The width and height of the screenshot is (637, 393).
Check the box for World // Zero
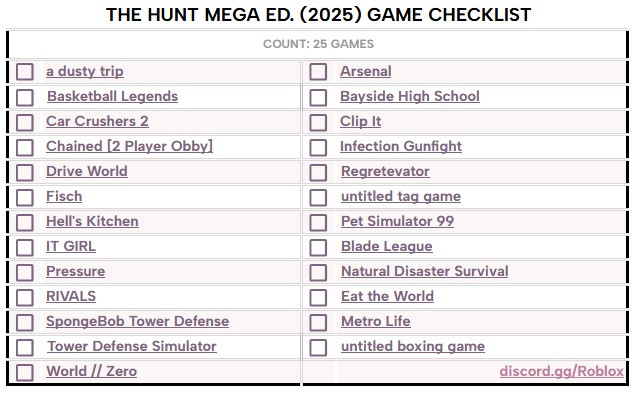coord(25,372)
